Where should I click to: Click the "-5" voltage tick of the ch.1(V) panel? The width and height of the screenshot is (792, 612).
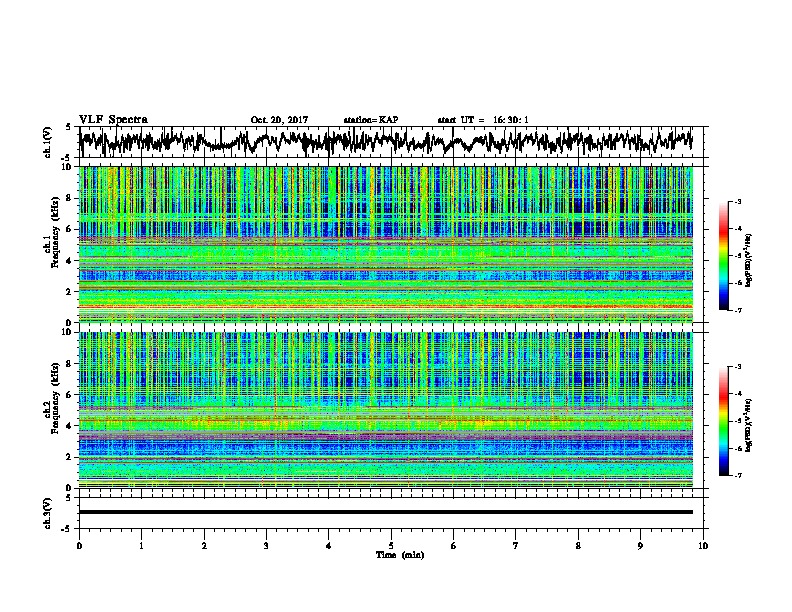point(67,158)
